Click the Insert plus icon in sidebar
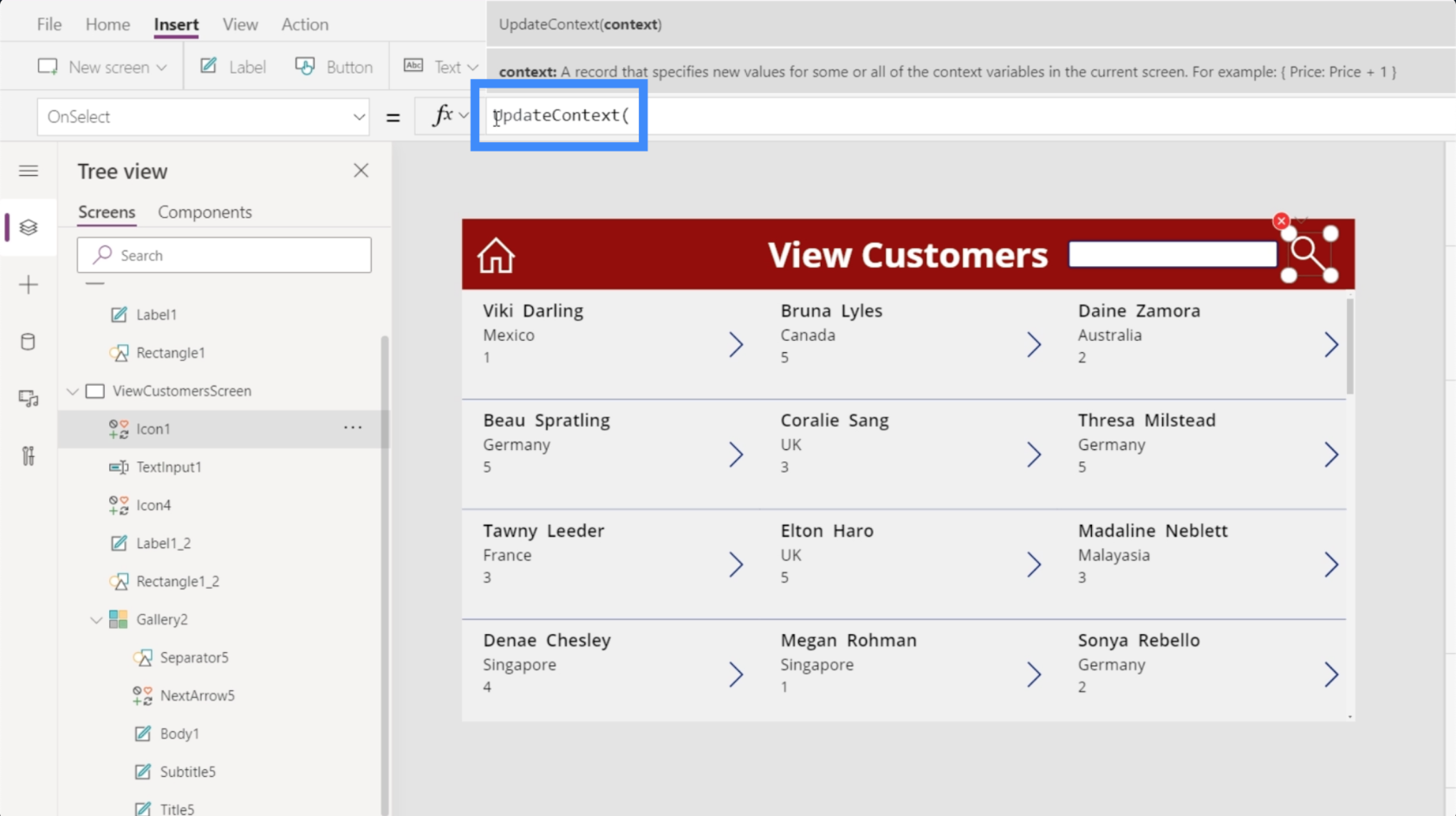This screenshot has width=1456, height=816. click(29, 284)
